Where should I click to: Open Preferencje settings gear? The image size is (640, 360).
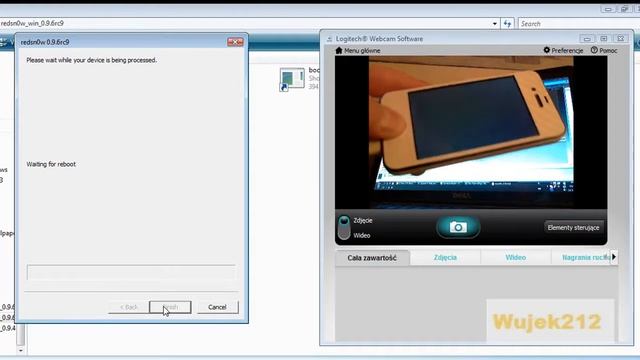(563, 51)
